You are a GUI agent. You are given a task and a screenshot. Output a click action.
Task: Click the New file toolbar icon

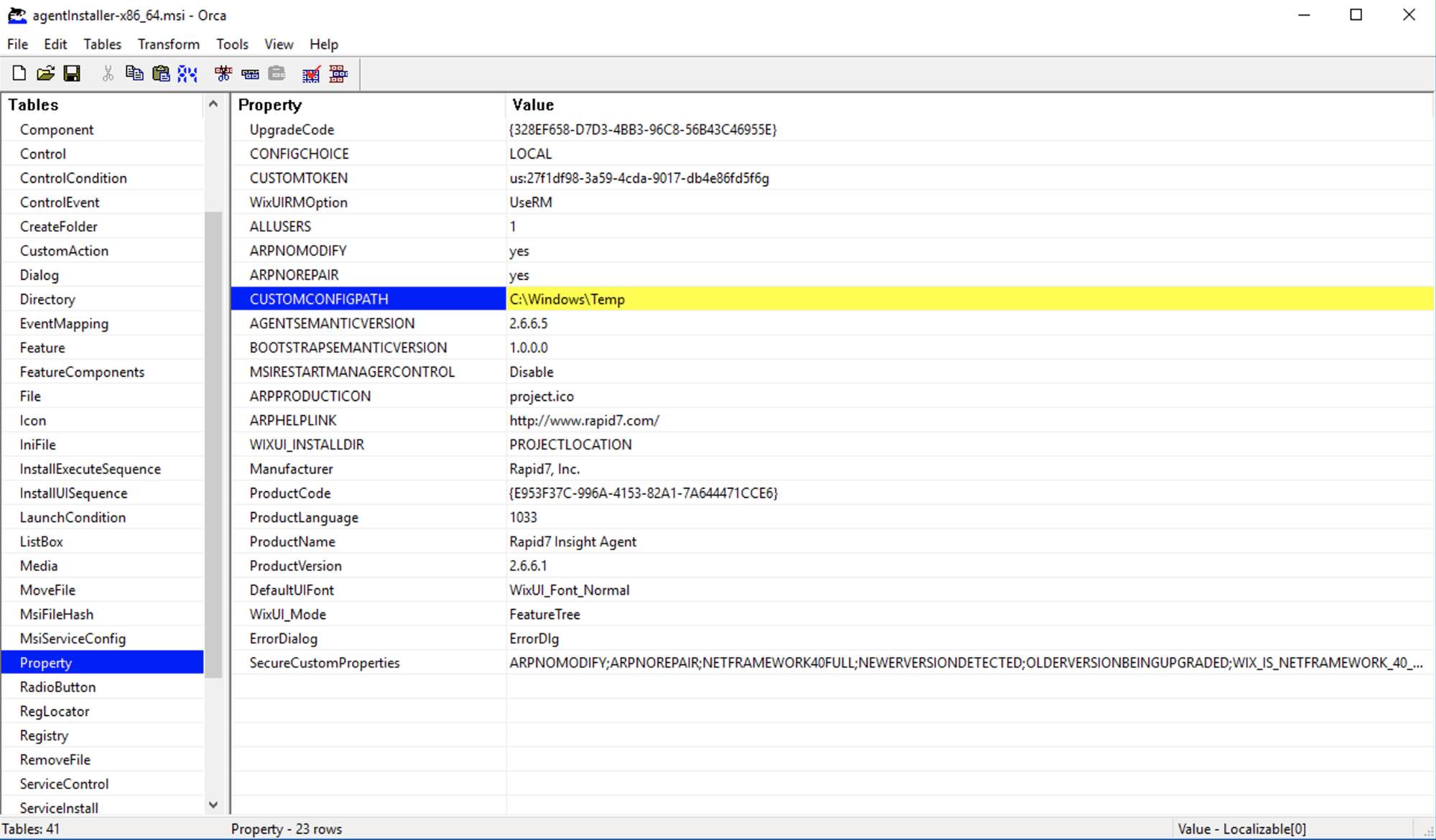tap(19, 73)
